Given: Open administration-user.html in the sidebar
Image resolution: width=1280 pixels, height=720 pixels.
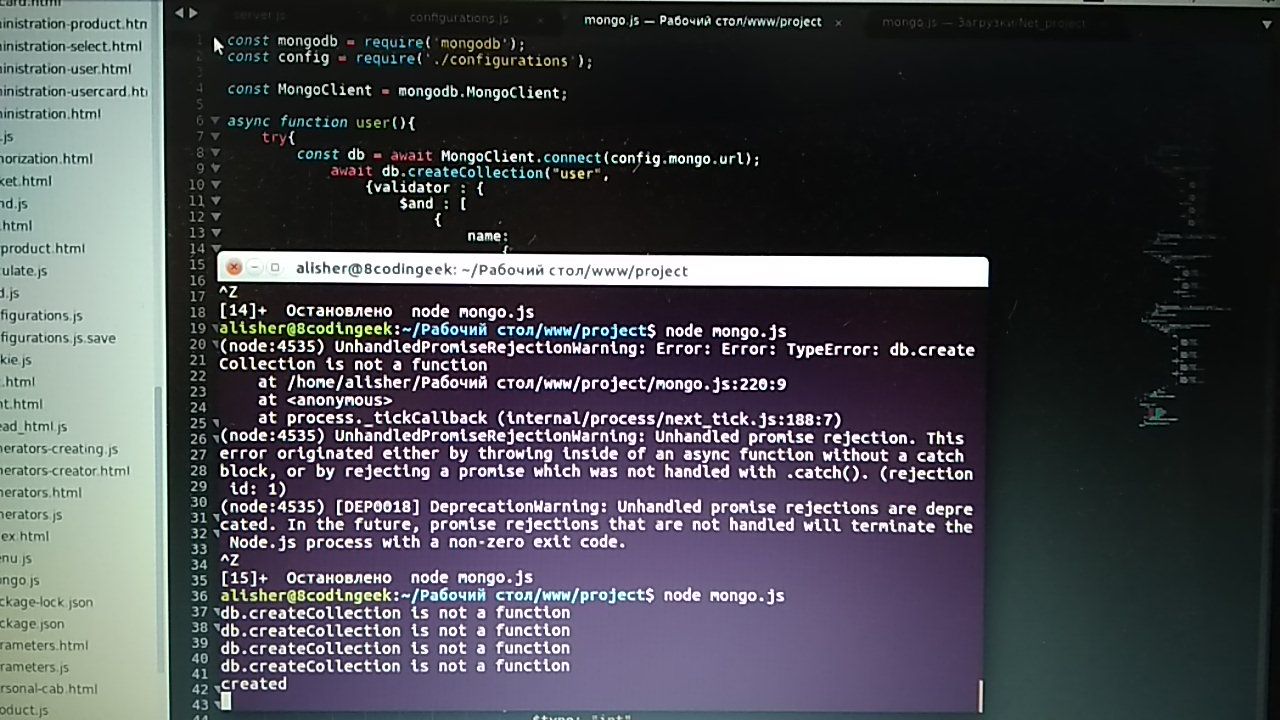Looking at the screenshot, I should 67,69.
